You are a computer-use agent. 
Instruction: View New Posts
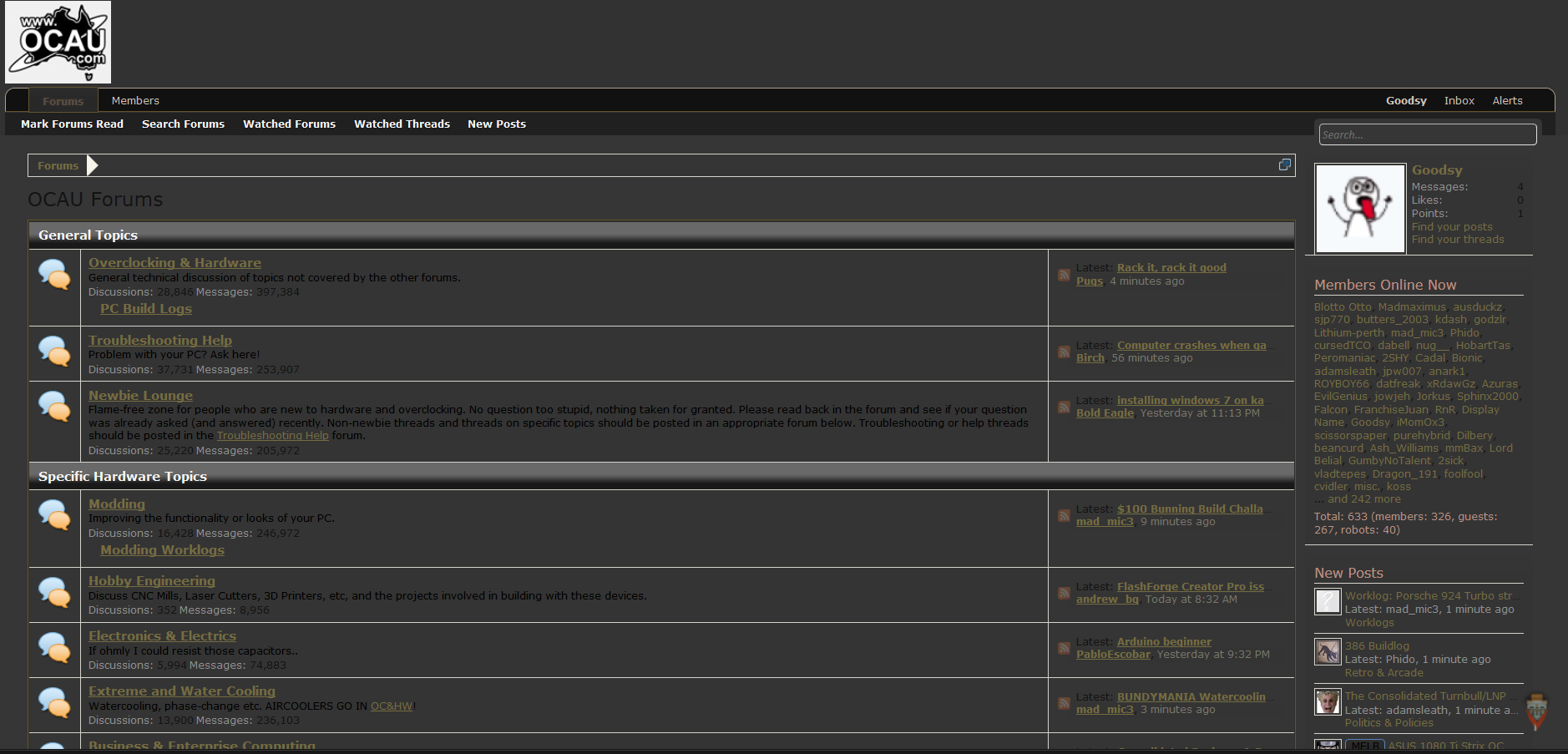click(x=497, y=124)
